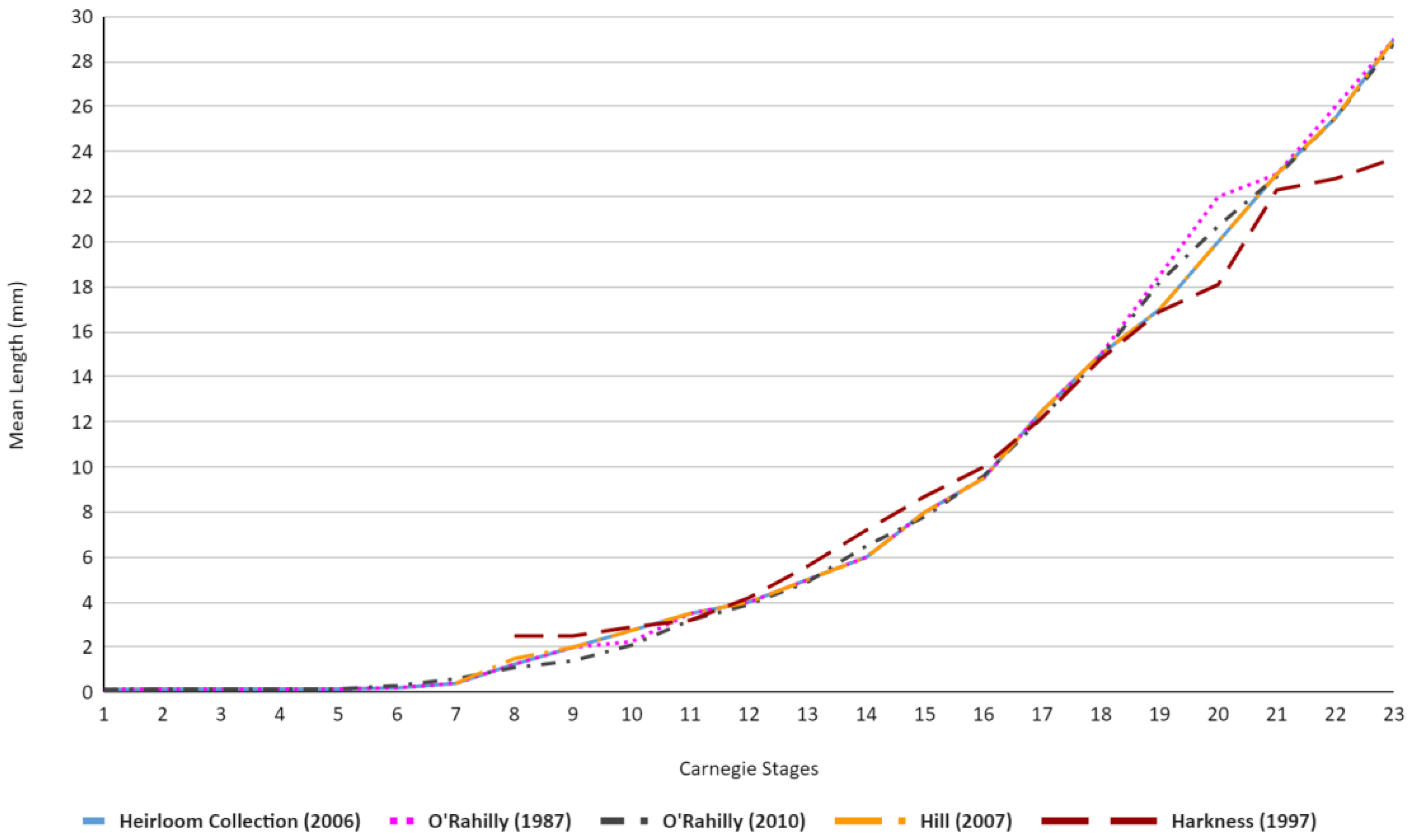Click the O'Rahilly (1987) legend label

(499, 821)
